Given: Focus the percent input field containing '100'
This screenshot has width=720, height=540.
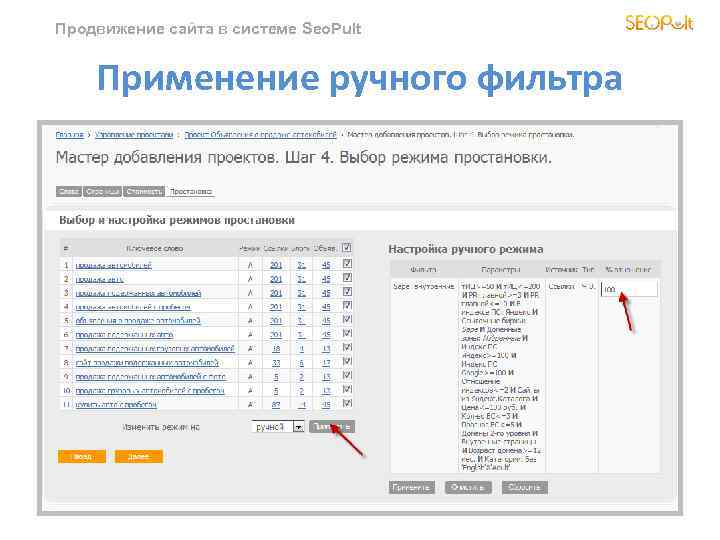Looking at the screenshot, I should (x=629, y=289).
